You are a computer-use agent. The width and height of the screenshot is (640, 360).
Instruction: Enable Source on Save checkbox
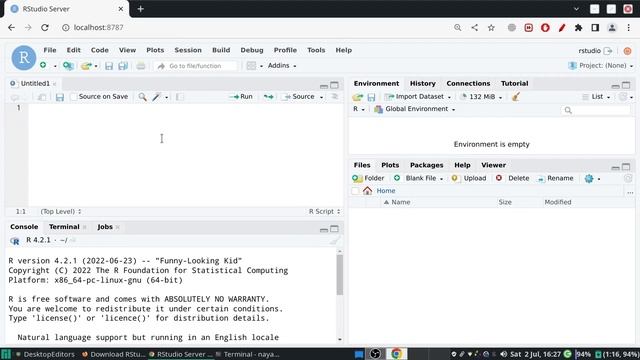[x=74, y=97]
